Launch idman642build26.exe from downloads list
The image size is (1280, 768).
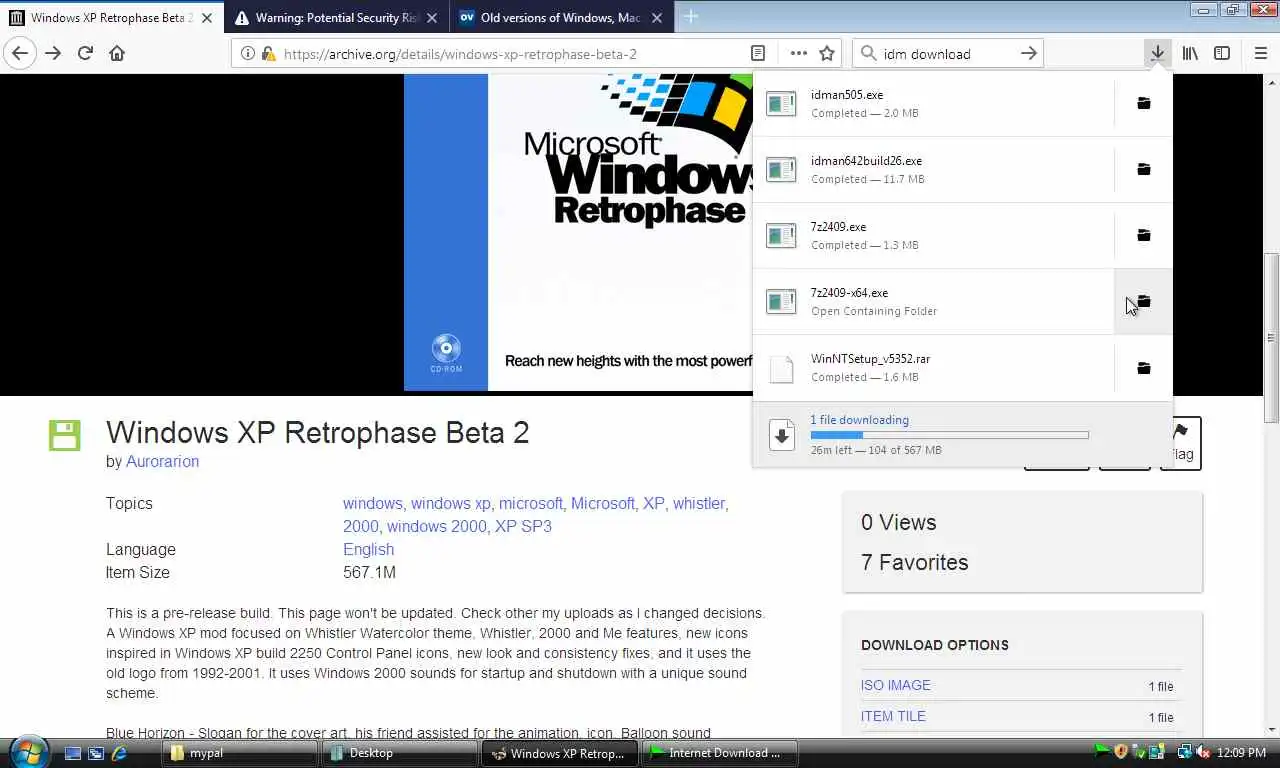pos(933,169)
